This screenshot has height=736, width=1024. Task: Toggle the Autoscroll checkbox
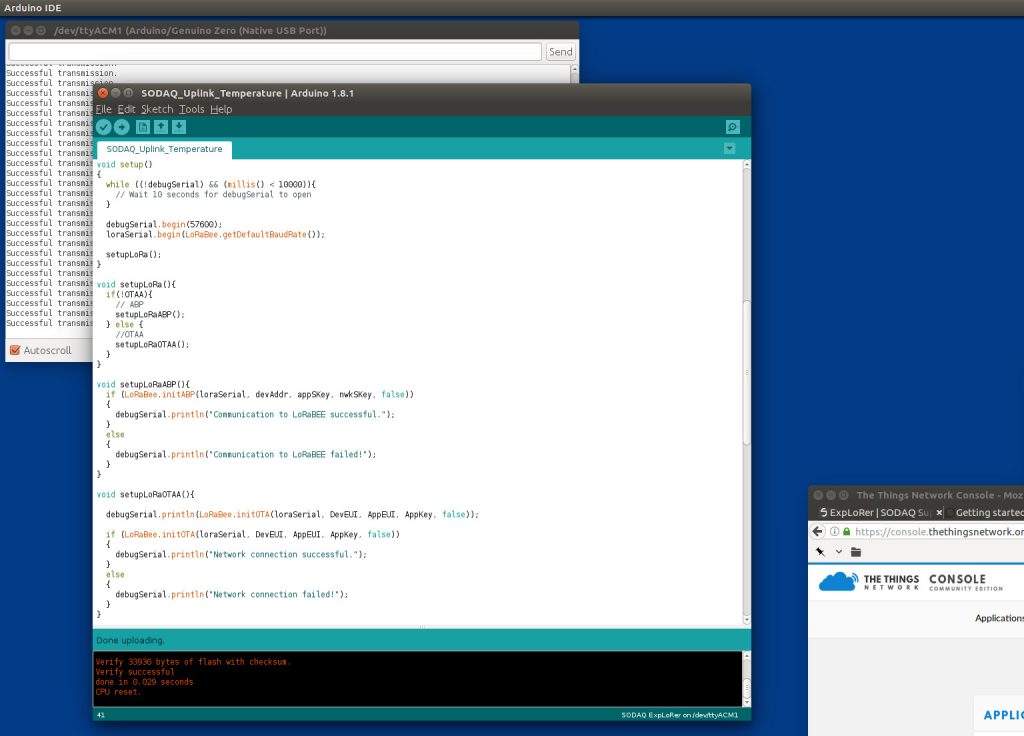(x=15, y=350)
